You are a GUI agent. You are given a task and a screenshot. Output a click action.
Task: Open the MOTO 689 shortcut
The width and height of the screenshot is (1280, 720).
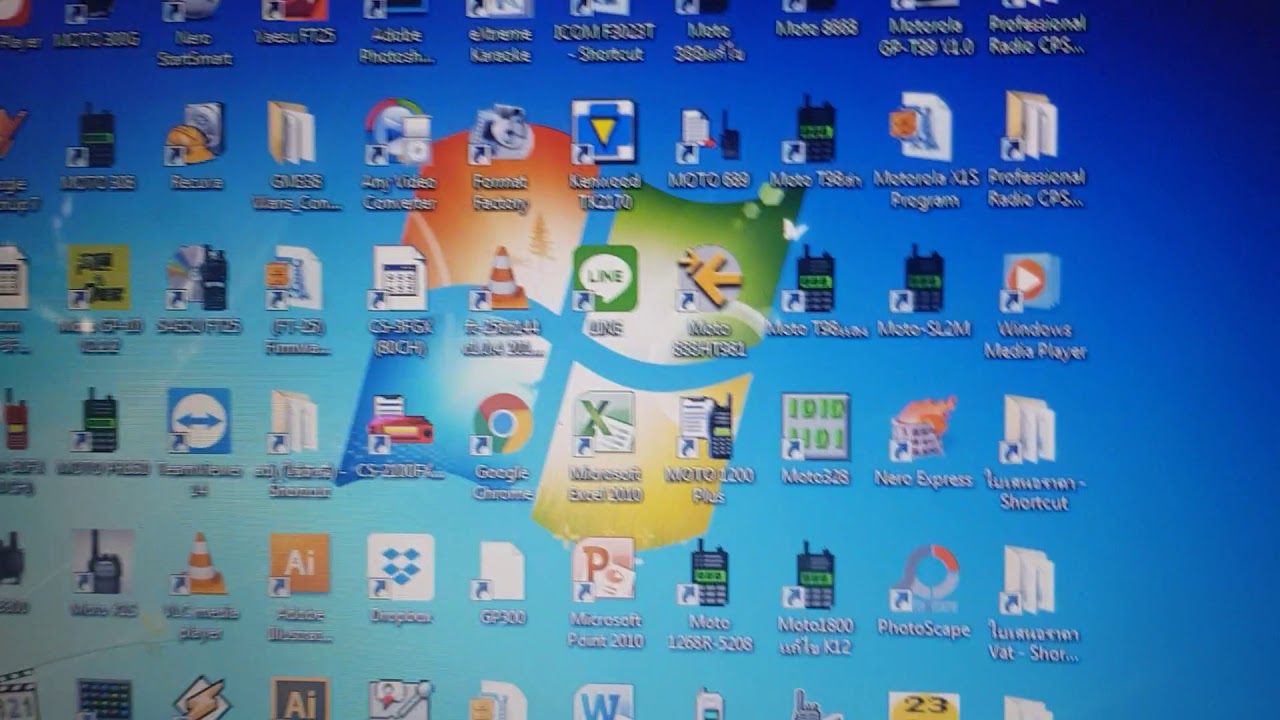(709, 135)
